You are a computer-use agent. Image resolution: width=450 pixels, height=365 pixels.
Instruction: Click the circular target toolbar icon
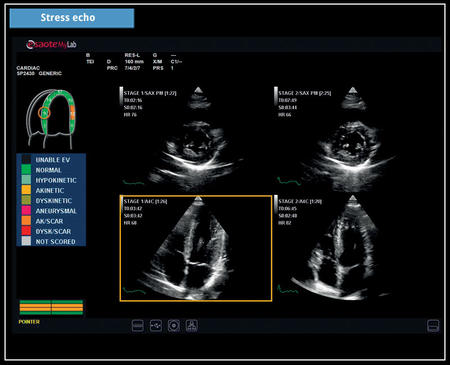(x=174, y=326)
